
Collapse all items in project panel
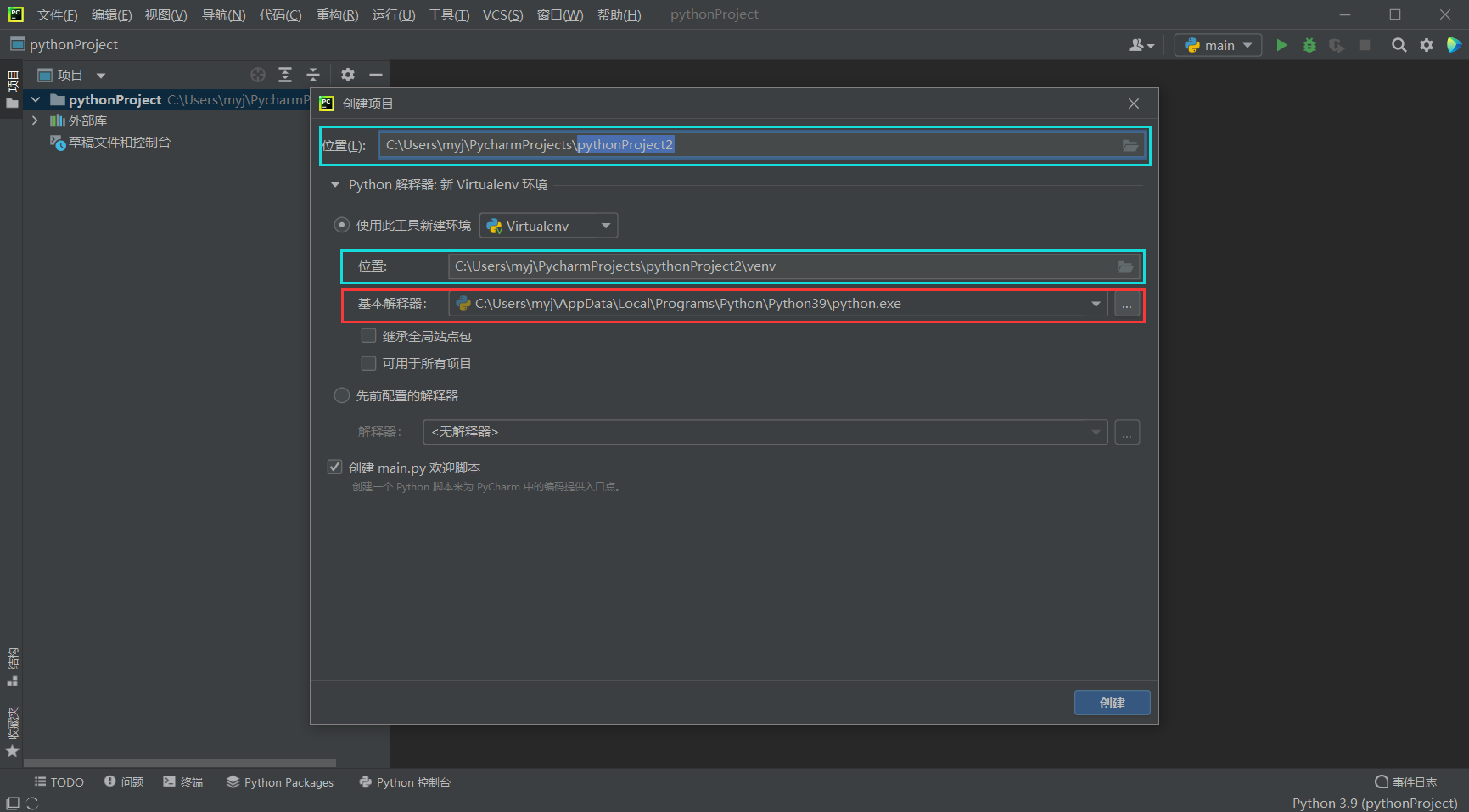click(313, 75)
